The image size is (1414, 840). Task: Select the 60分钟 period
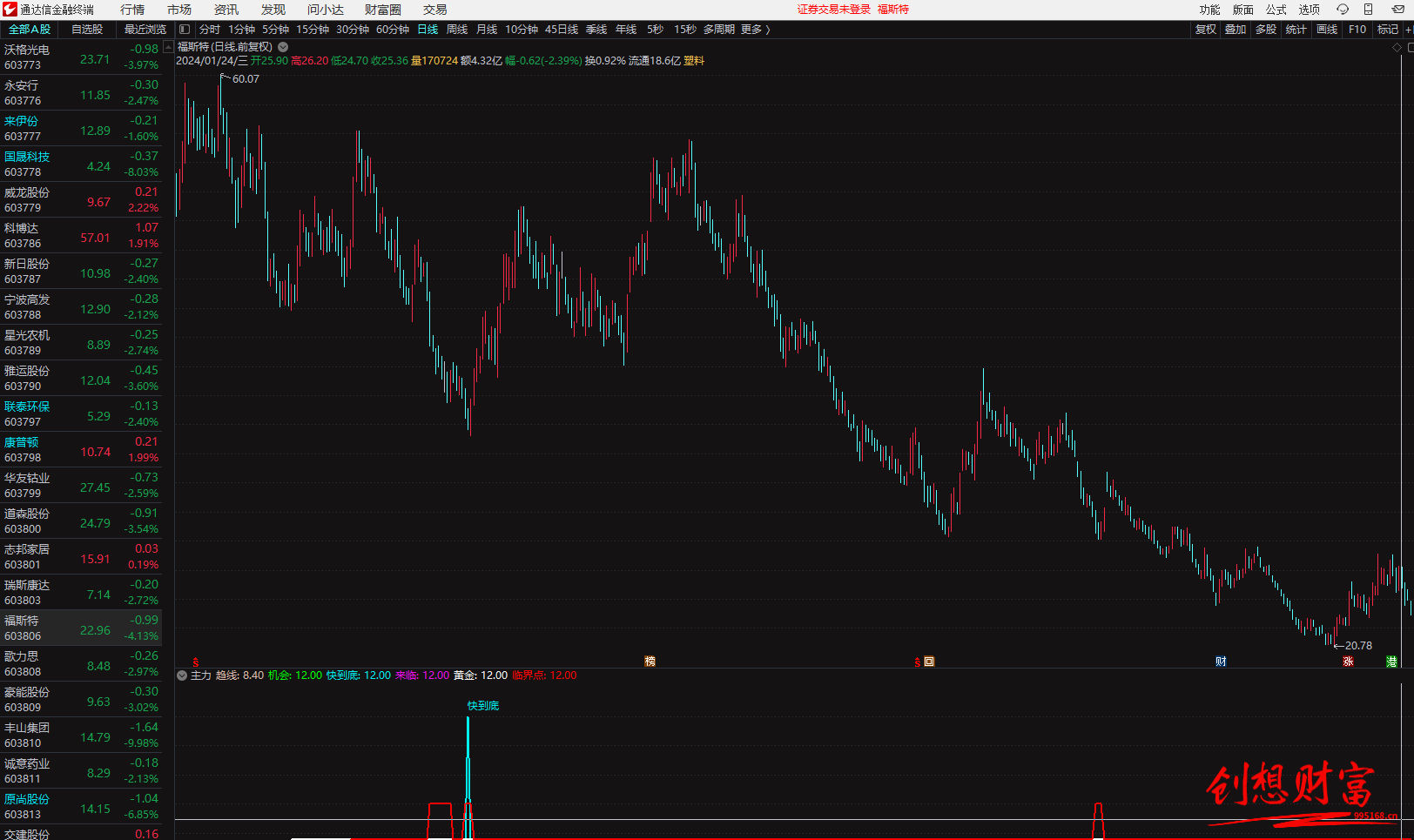click(393, 30)
